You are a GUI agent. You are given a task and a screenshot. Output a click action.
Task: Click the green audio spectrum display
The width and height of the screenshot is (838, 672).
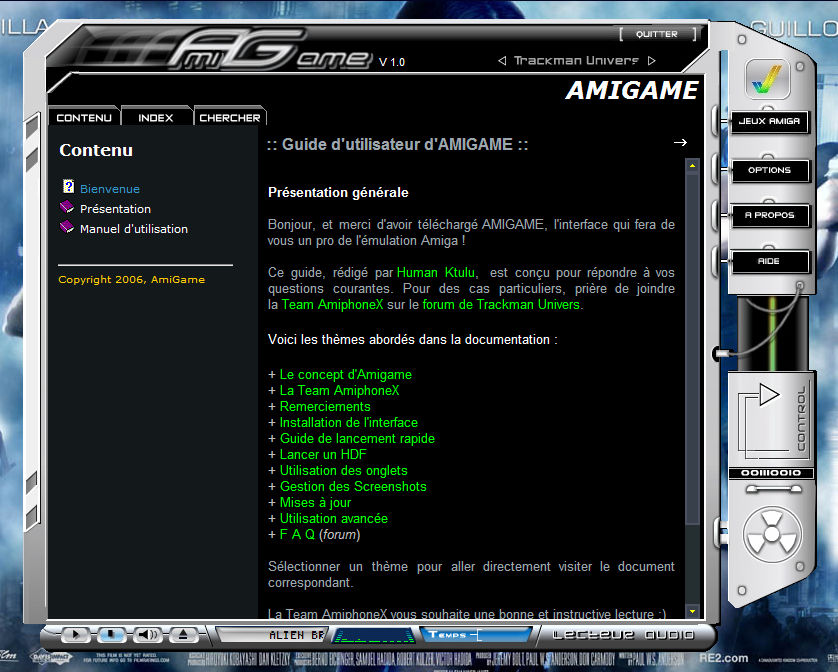point(374,636)
